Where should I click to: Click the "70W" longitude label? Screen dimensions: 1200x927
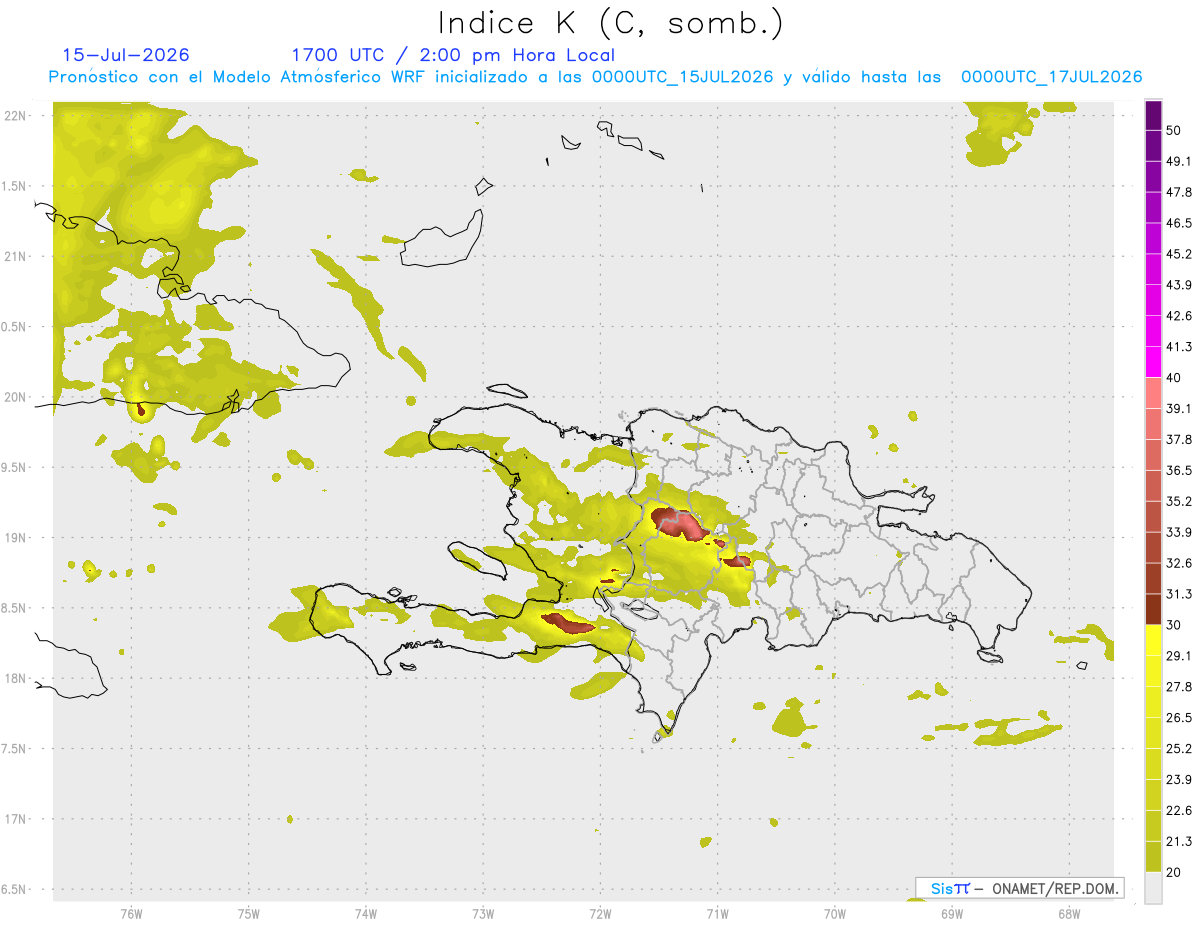click(835, 914)
